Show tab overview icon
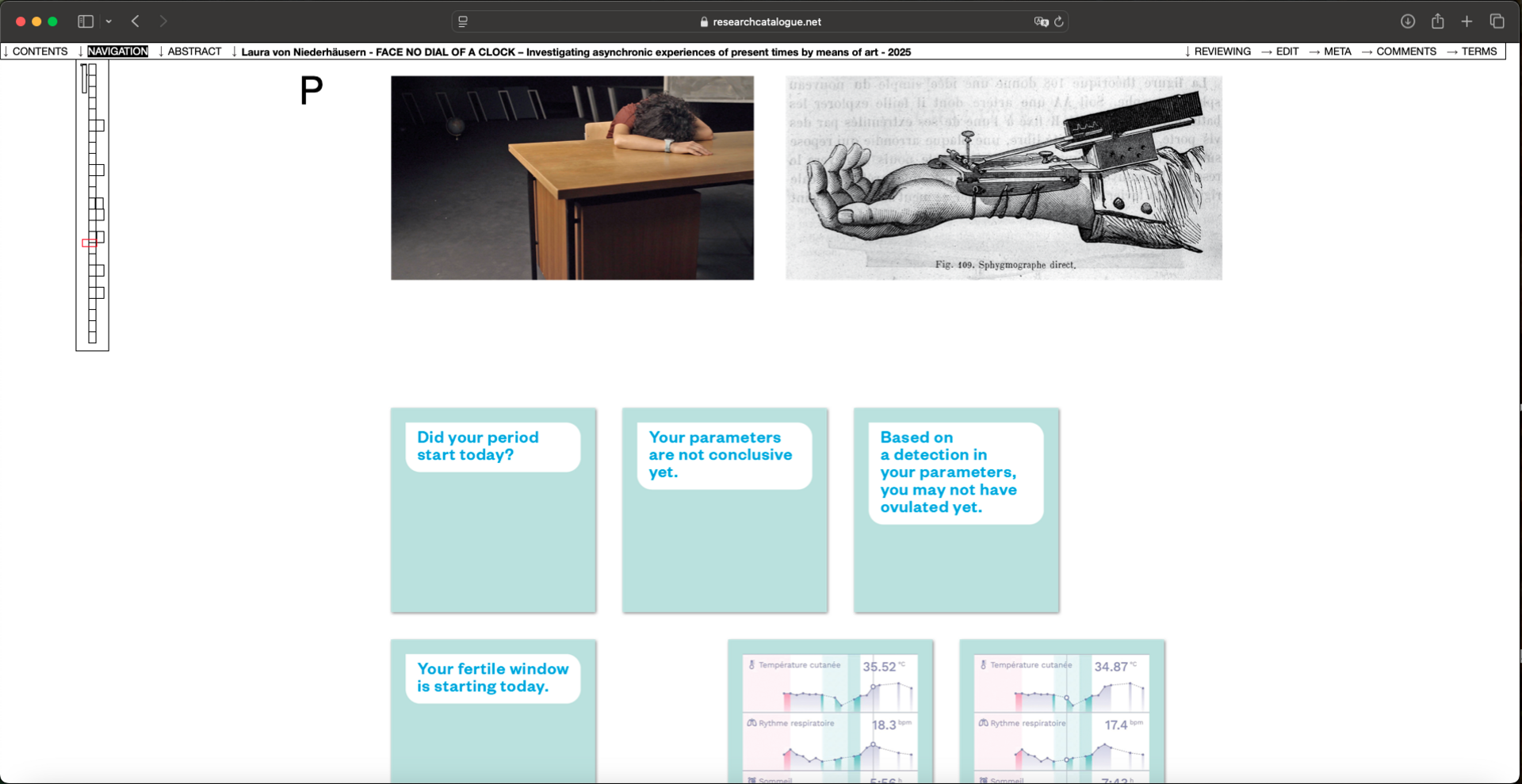Image resolution: width=1522 pixels, height=784 pixels. (x=1497, y=21)
